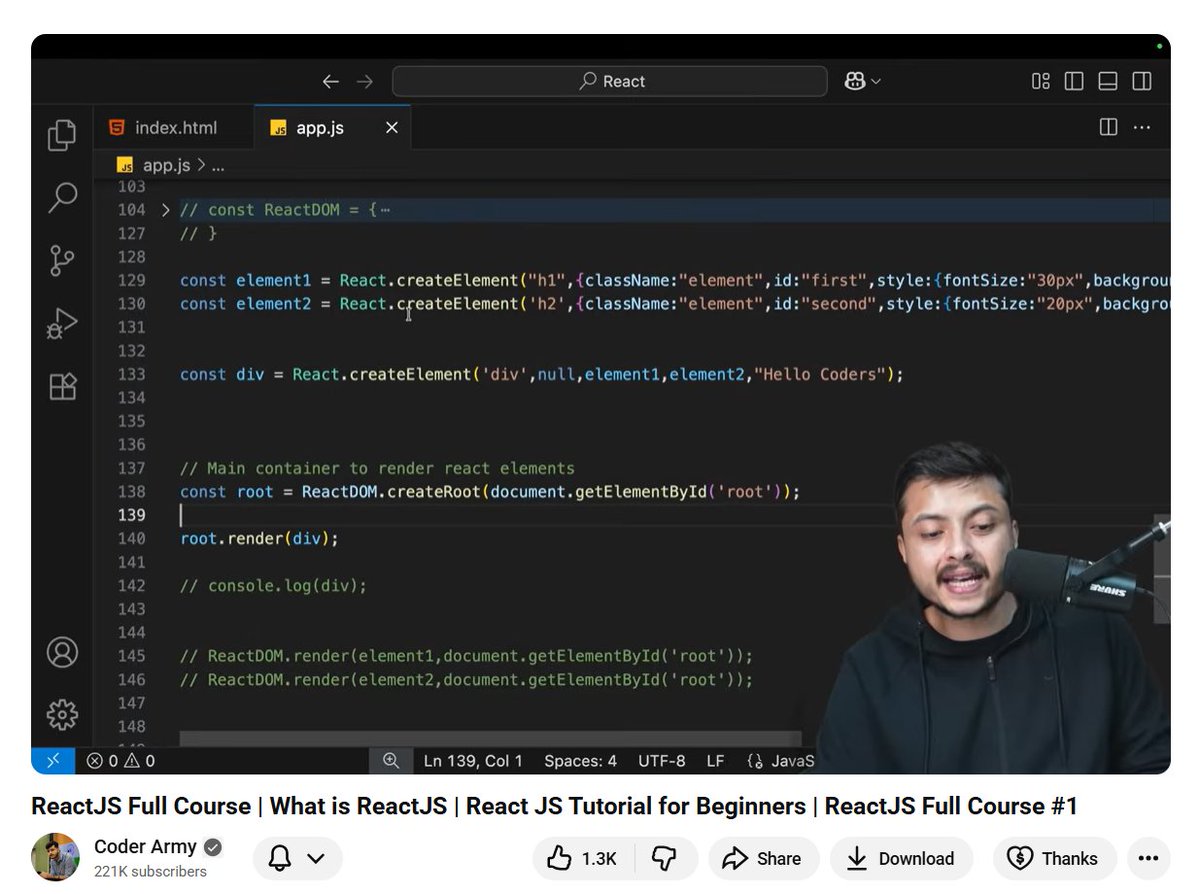The width and height of the screenshot is (1200, 894).
Task: Open Settings via the gear icon
Action: (x=62, y=715)
